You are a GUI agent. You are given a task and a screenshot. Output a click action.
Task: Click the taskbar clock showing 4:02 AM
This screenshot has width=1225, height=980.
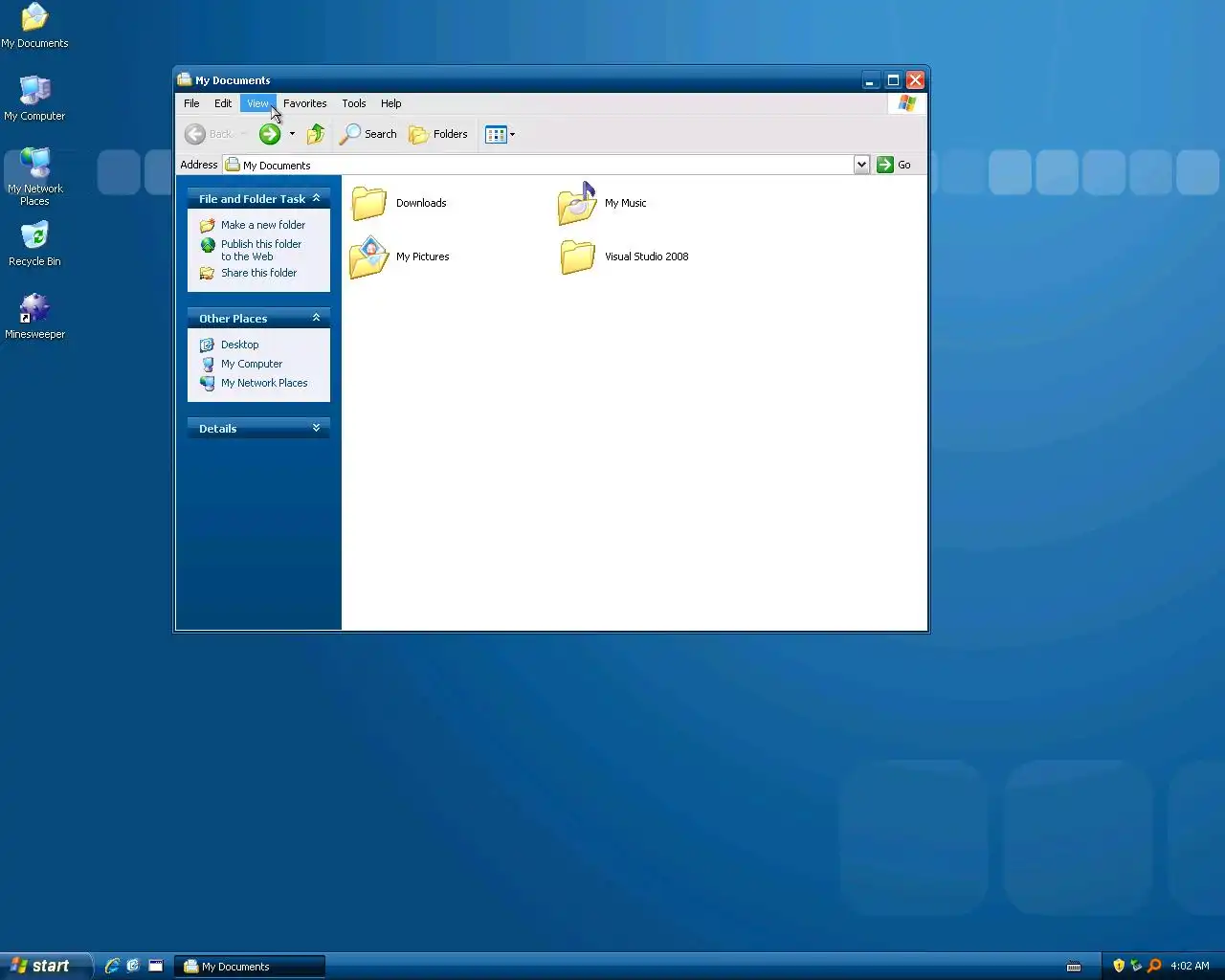(1190, 966)
